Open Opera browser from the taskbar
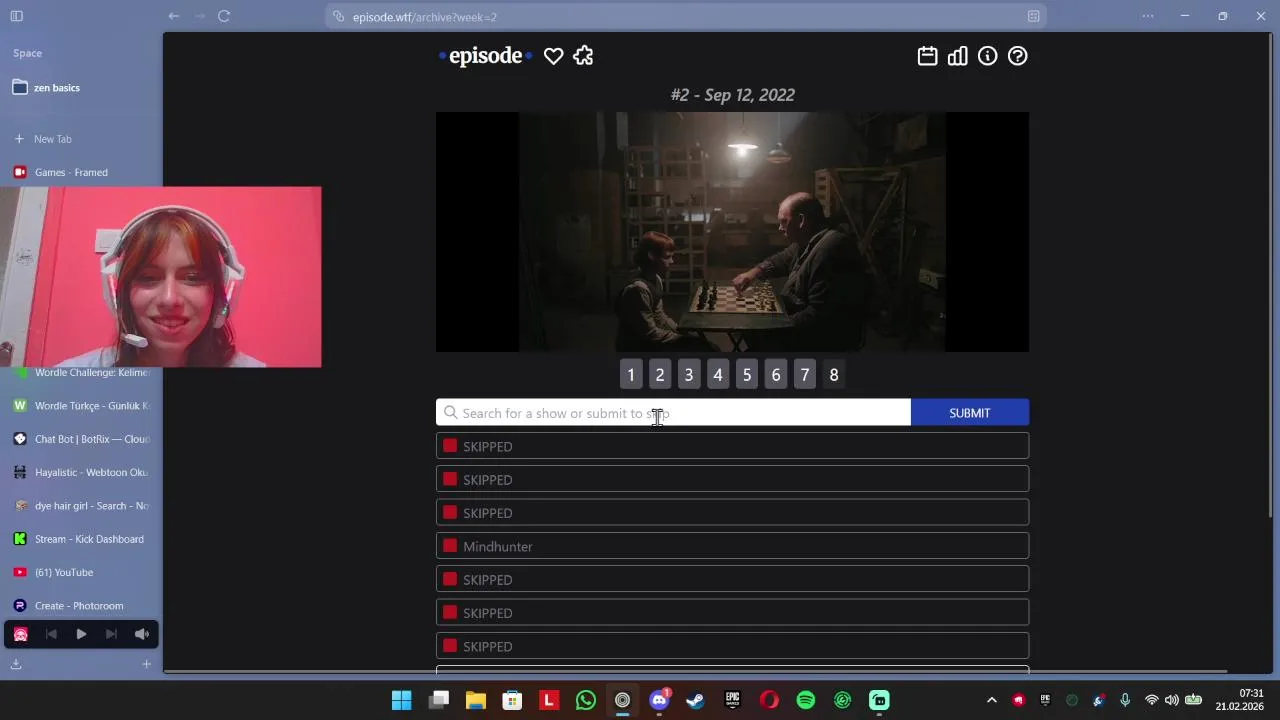 [769, 700]
